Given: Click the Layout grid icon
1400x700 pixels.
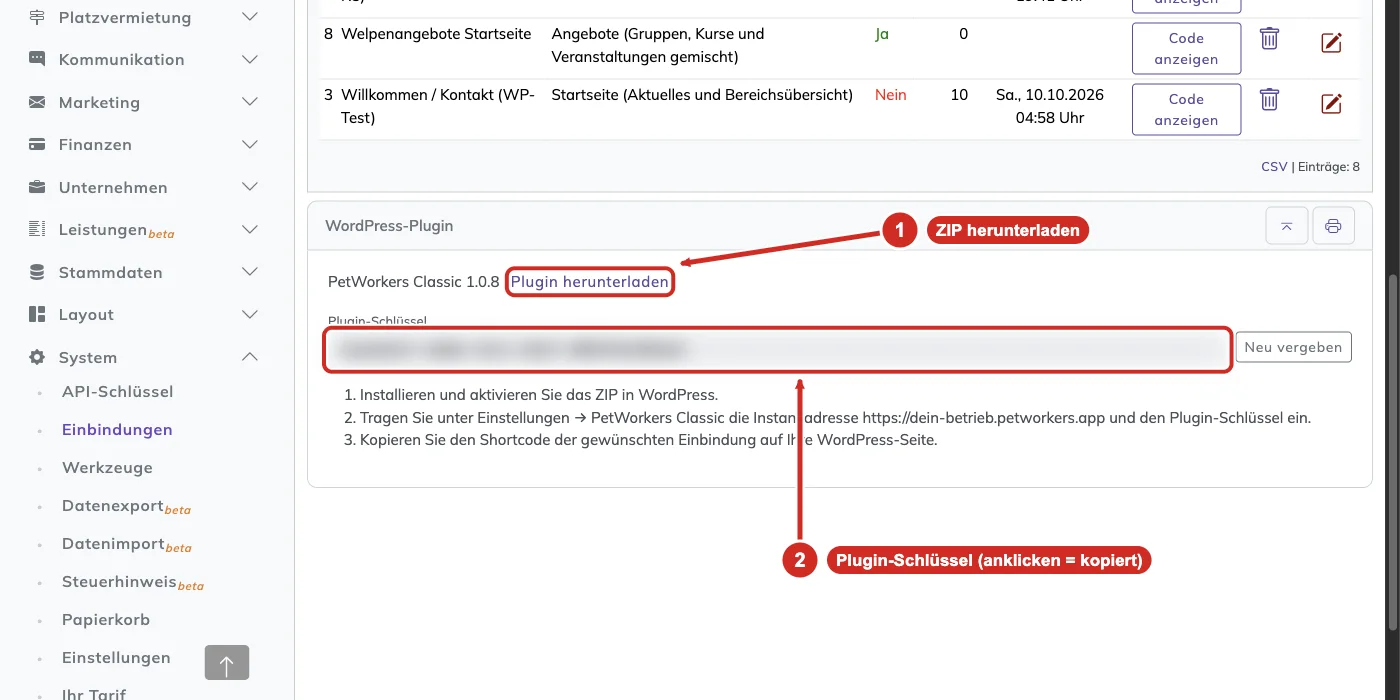Looking at the screenshot, I should pos(37,314).
